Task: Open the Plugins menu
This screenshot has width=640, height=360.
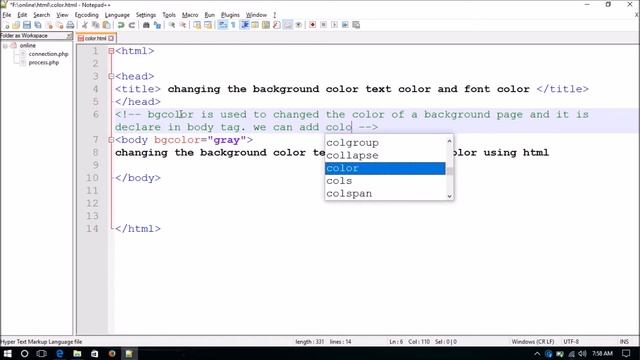Action: [230, 15]
